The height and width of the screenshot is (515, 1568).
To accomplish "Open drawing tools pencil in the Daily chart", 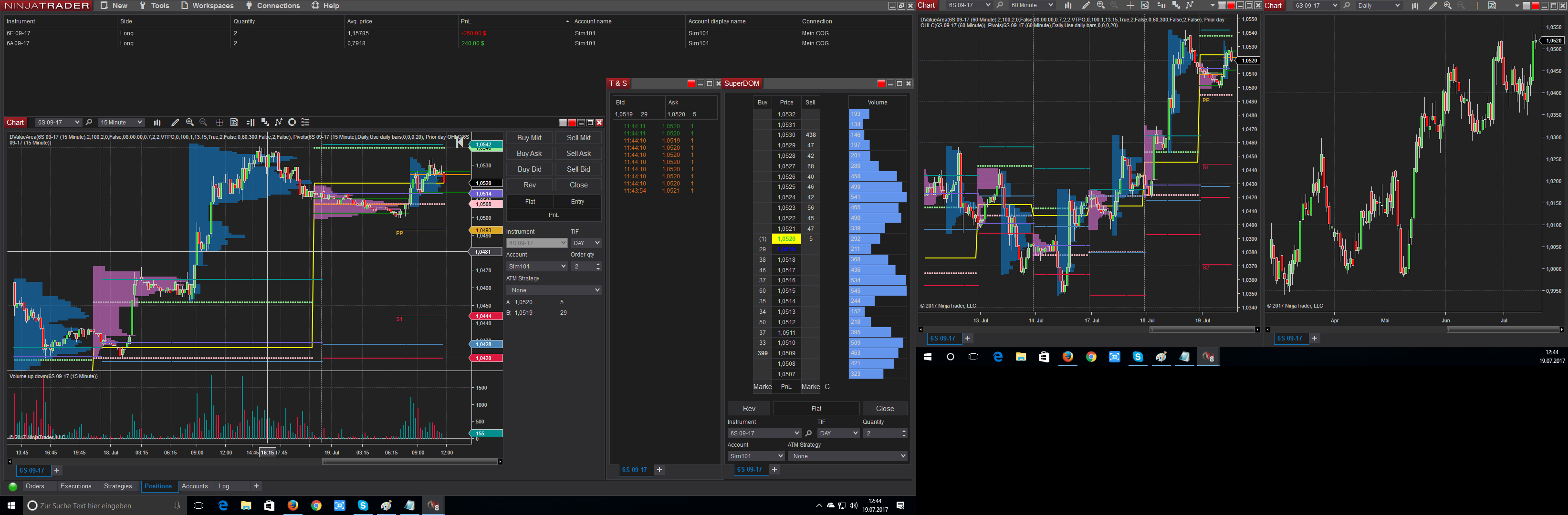I will pyautogui.click(x=1433, y=5).
